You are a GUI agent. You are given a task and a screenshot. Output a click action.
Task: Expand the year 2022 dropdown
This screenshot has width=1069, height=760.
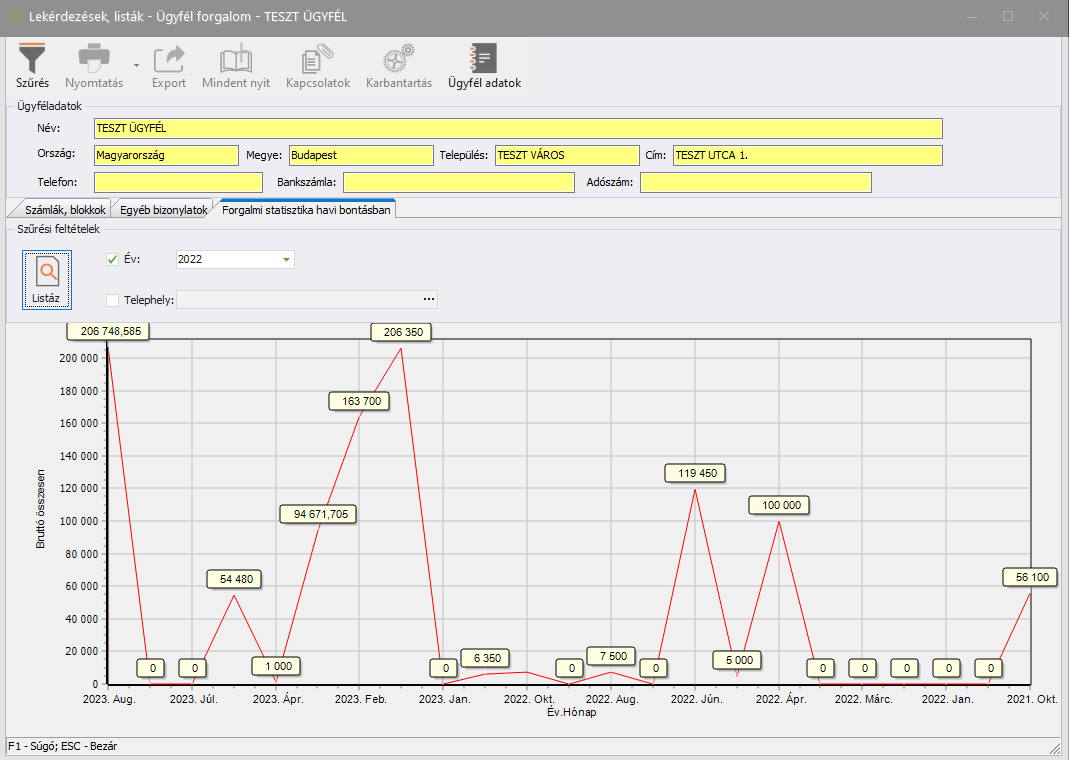click(x=287, y=259)
